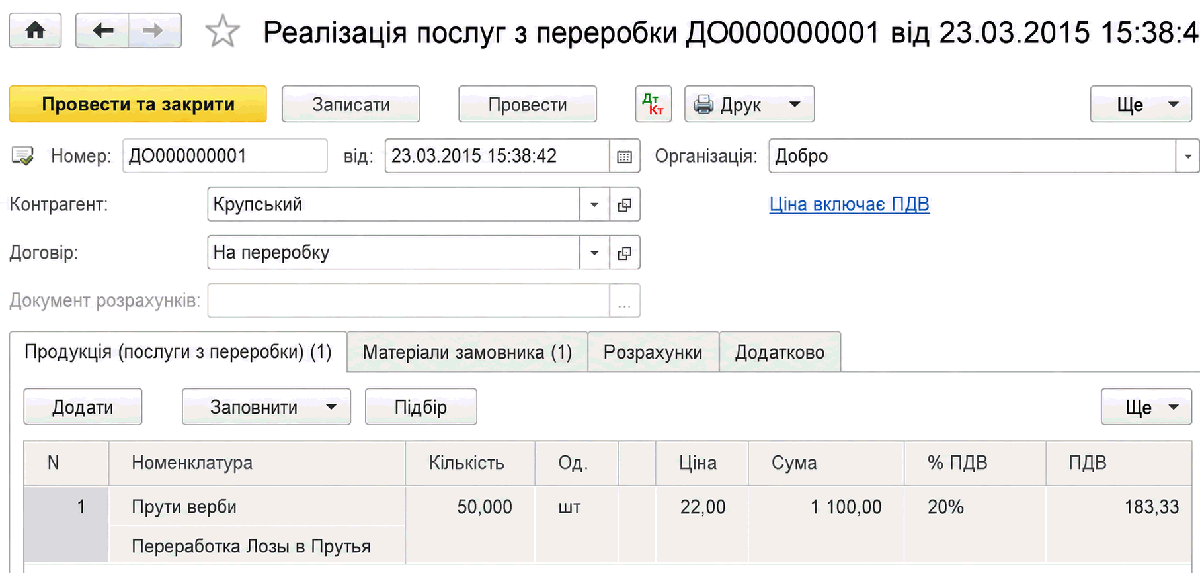The image size is (1200, 573).
Task: Select Переработка Лозы в Прутья cell
Action: click(256, 546)
